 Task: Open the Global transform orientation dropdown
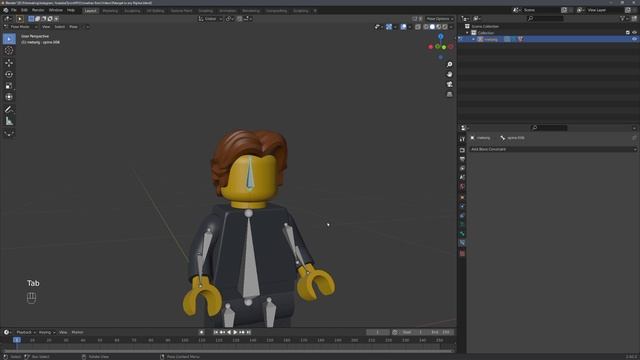(210, 19)
